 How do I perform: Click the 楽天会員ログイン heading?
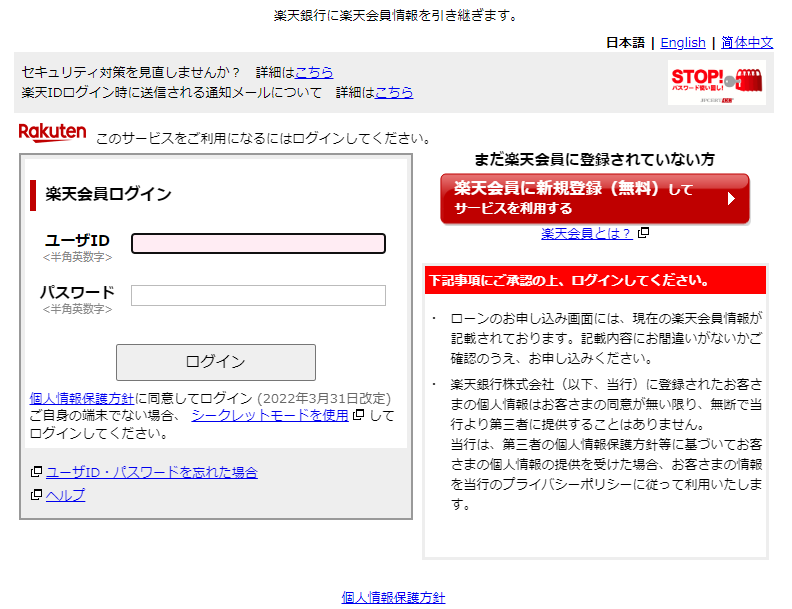pos(109,194)
